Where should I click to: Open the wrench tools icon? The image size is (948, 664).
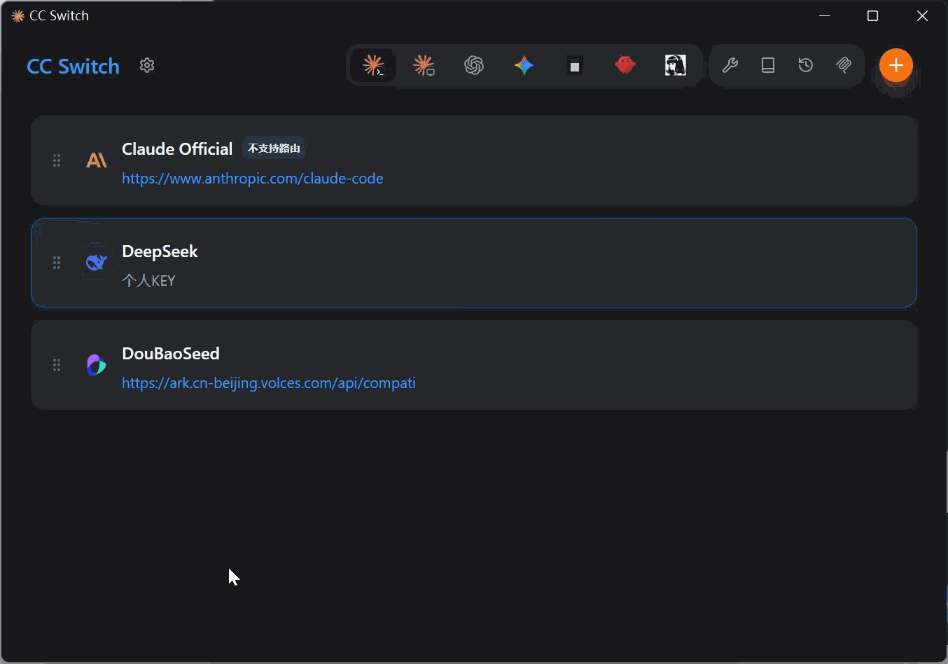[x=730, y=65]
